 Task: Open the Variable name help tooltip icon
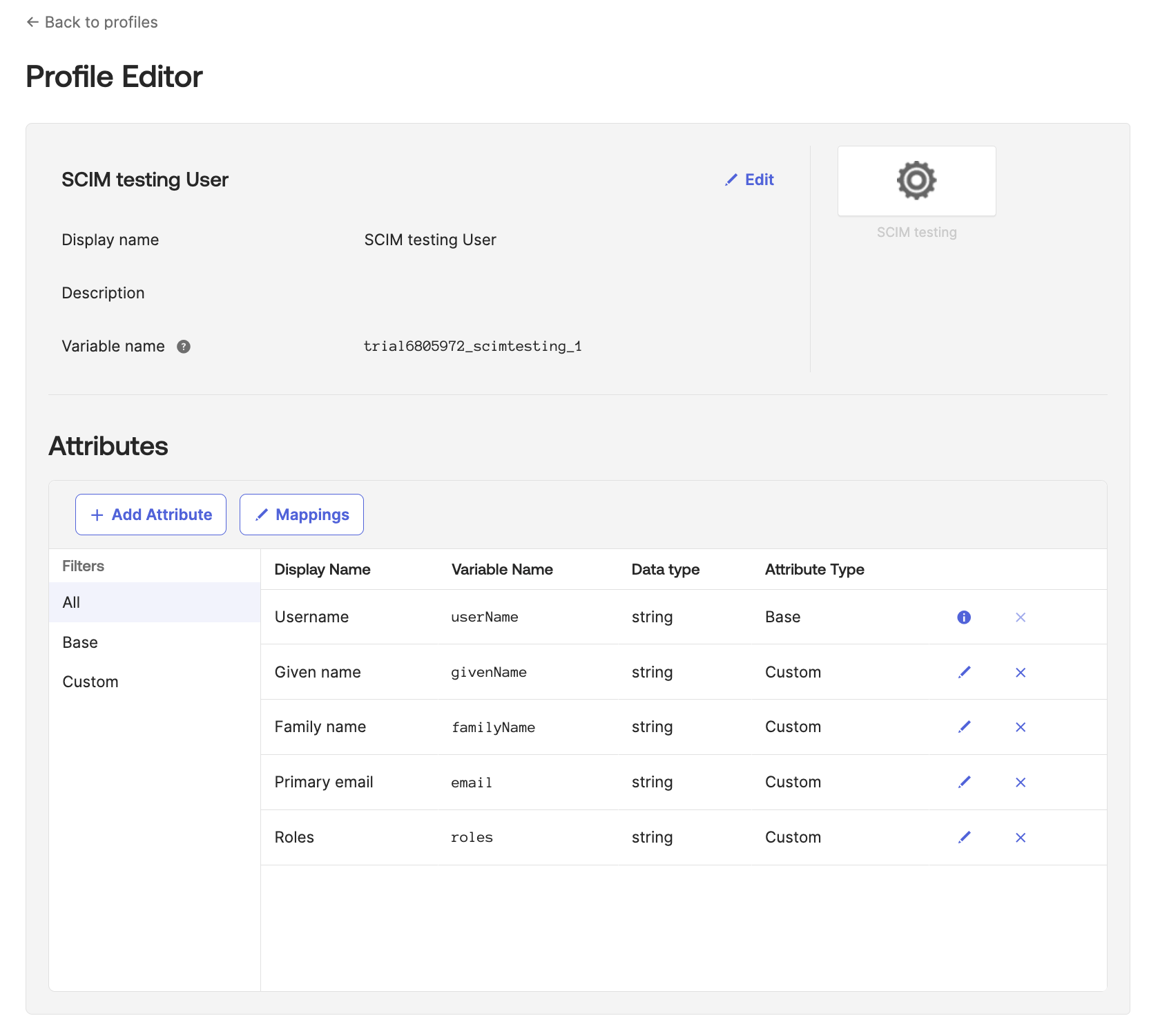pos(184,347)
